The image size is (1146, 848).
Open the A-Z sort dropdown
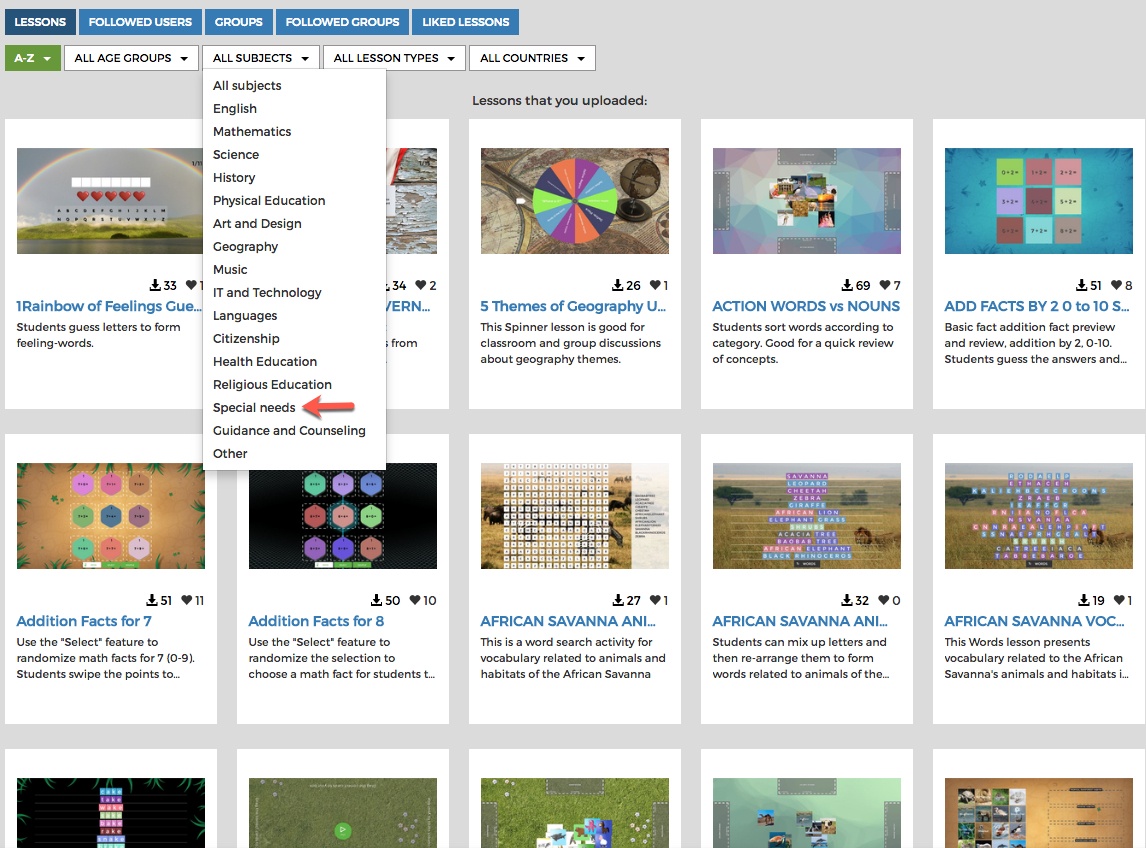click(32, 58)
